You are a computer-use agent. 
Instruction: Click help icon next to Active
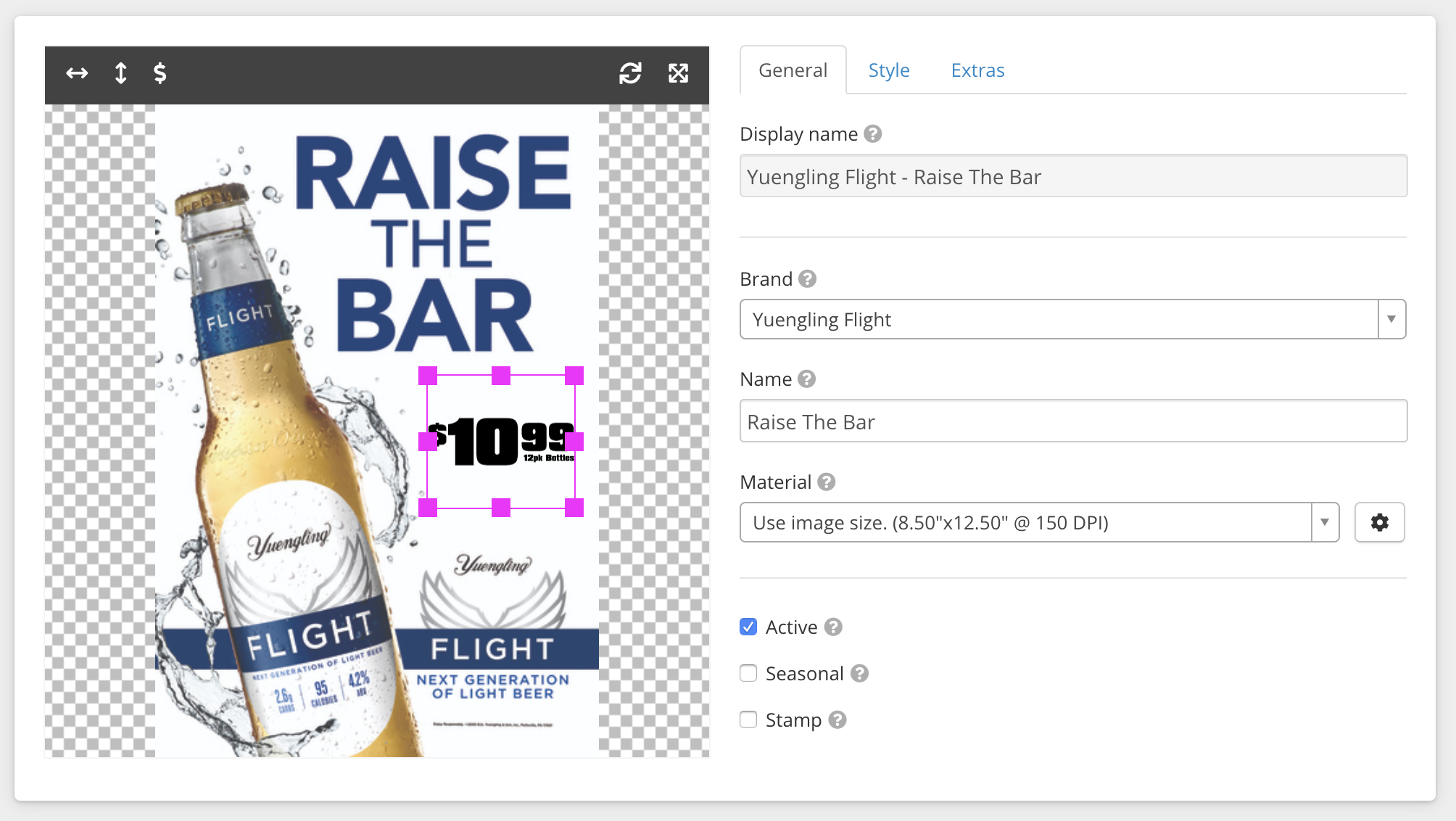coord(833,627)
